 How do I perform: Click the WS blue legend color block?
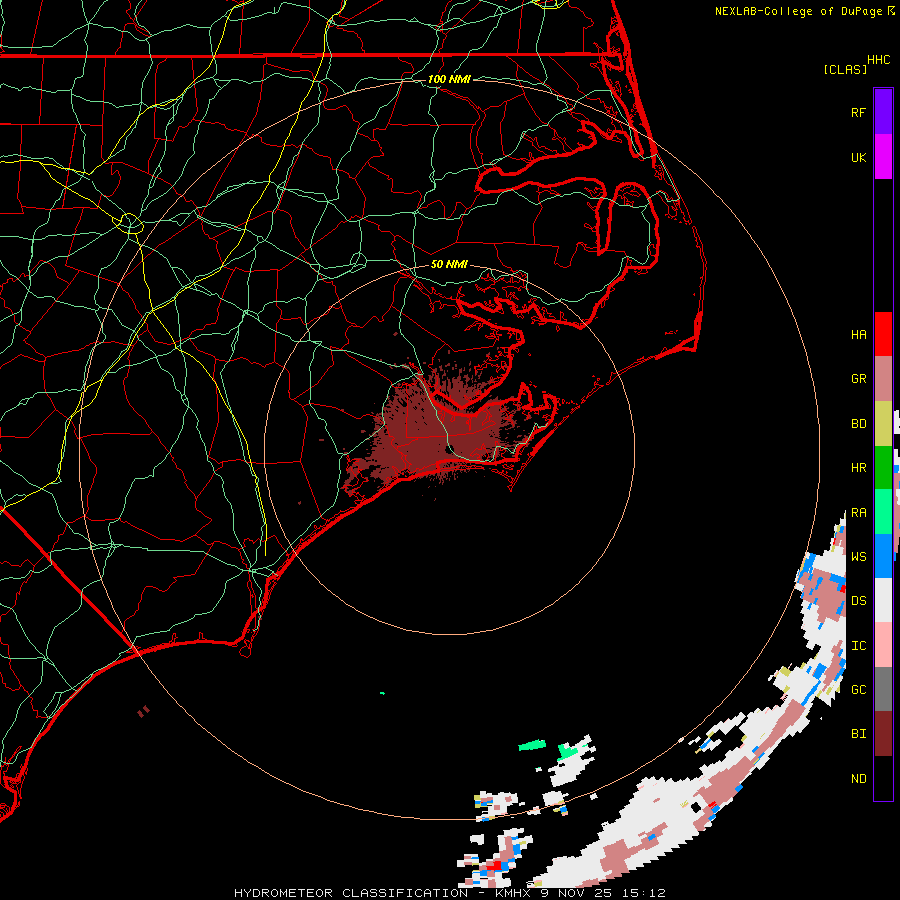coord(883,556)
